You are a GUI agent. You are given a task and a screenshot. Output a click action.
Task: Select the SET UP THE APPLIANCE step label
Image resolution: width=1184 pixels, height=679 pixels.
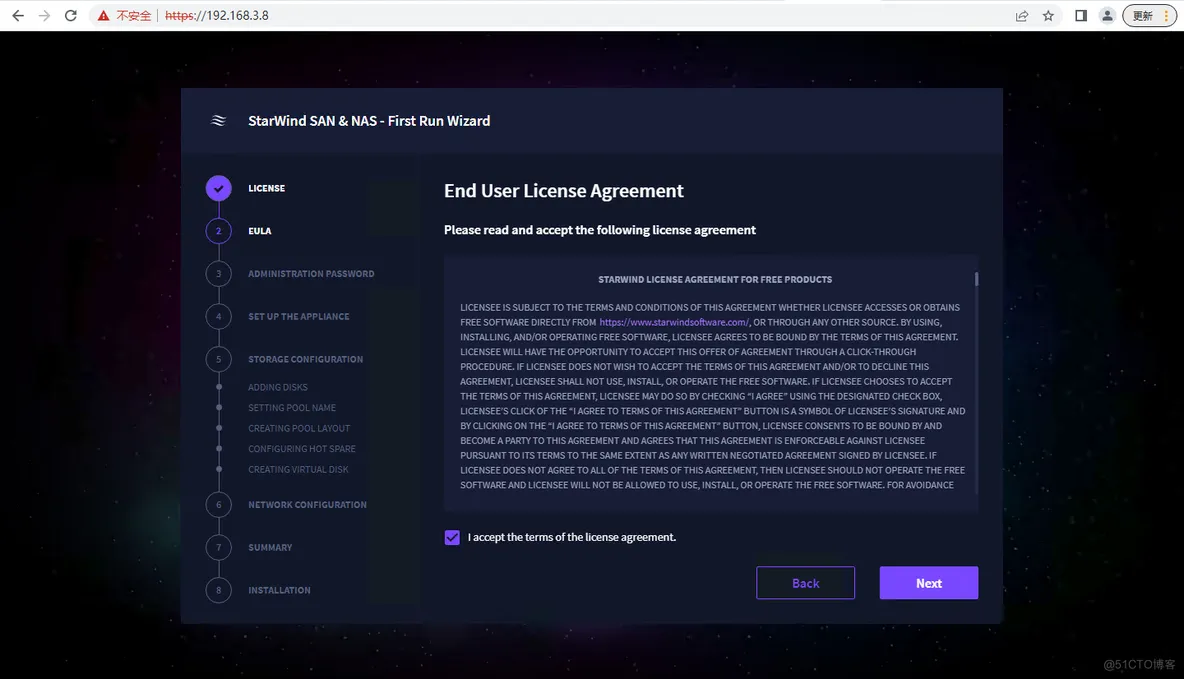tap(299, 316)
